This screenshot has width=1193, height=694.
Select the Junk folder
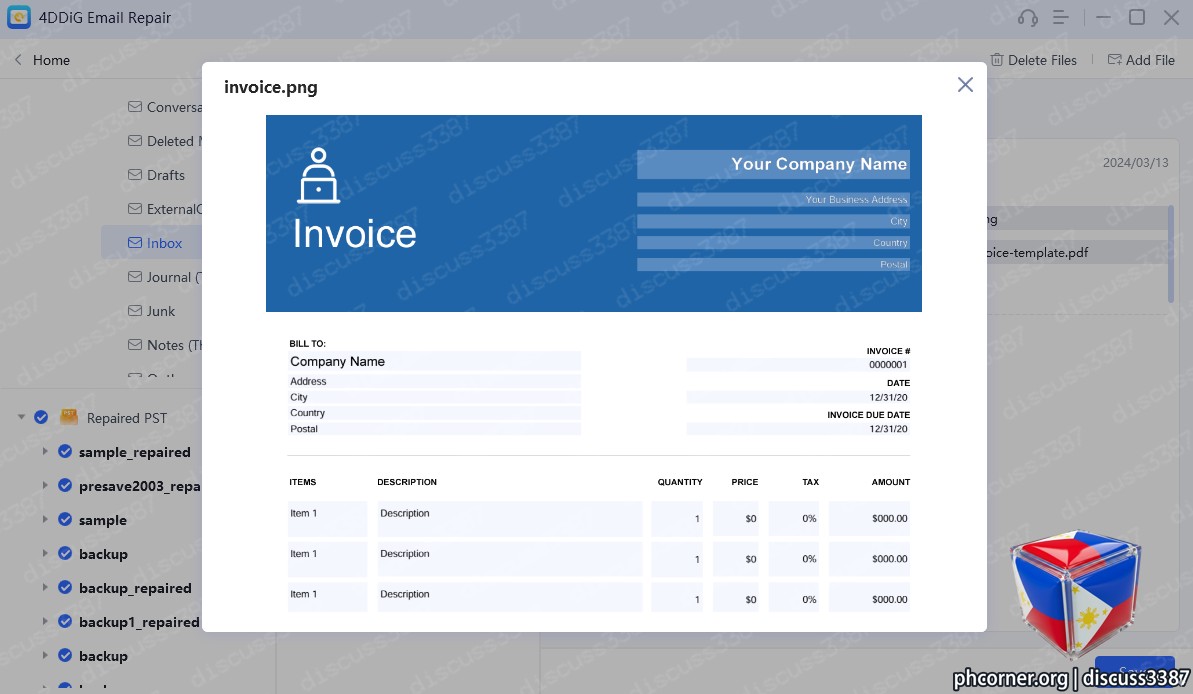tap(151, 310)
